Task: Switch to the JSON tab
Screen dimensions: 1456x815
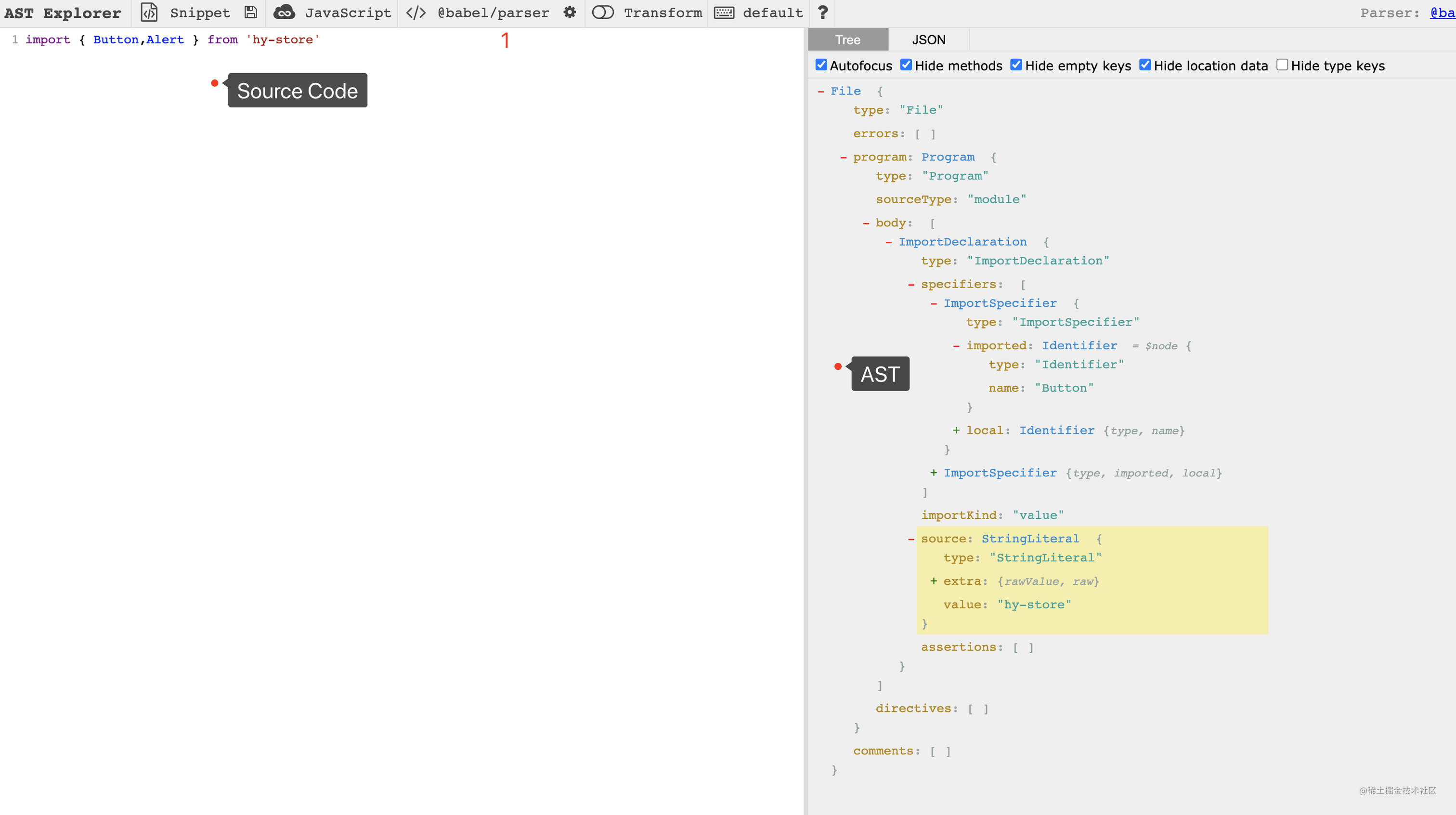Action: pyautogui.click(x=929, y=39)
